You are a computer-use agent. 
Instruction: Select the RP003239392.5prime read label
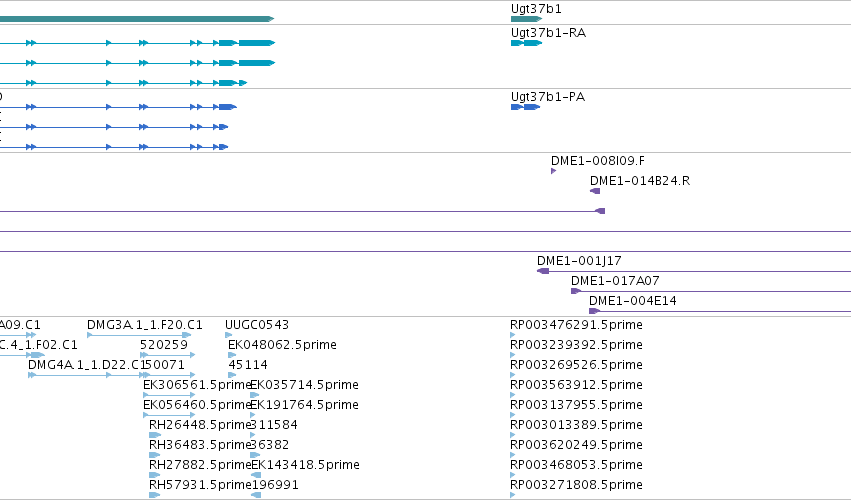576,345
